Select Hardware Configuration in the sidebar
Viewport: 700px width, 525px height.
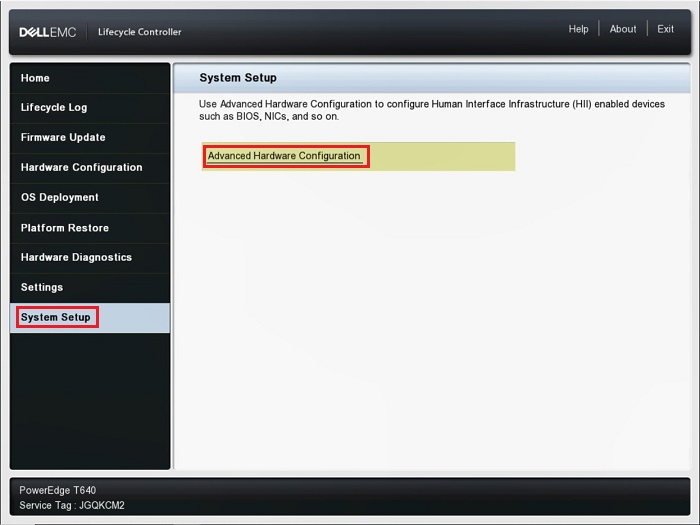(x=90, y=167)
